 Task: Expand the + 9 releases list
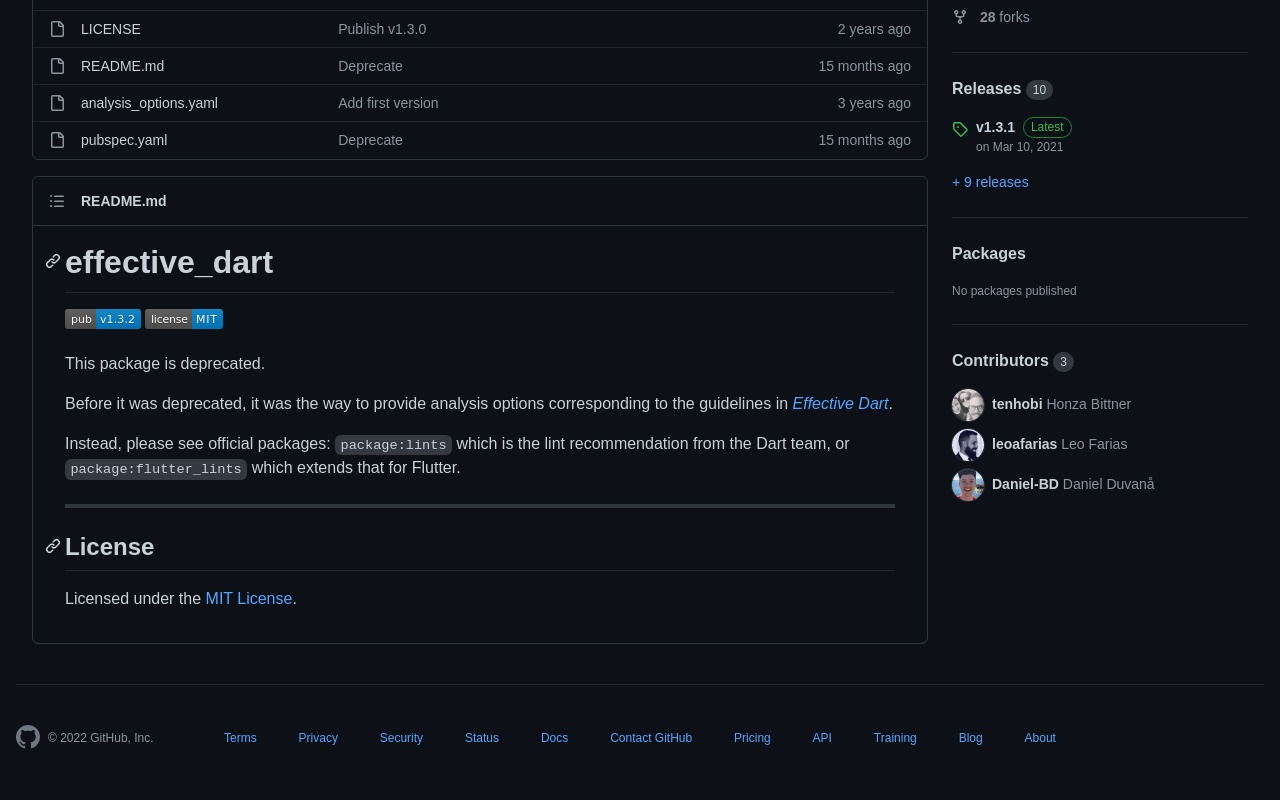[x=989, y=182]
